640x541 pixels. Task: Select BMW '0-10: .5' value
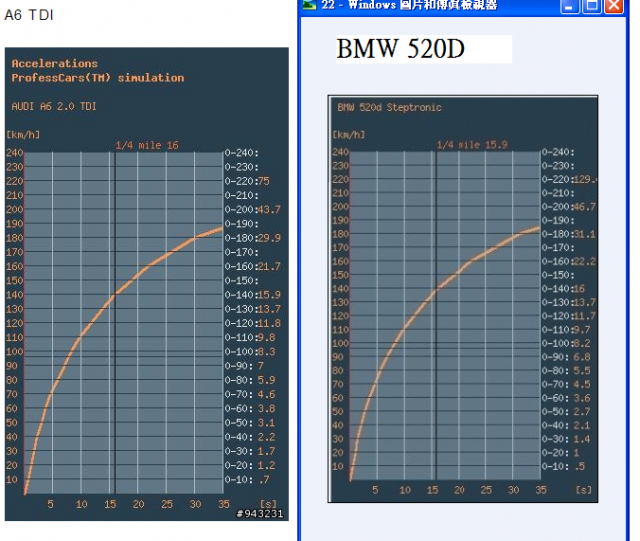(x=563, y=466)
